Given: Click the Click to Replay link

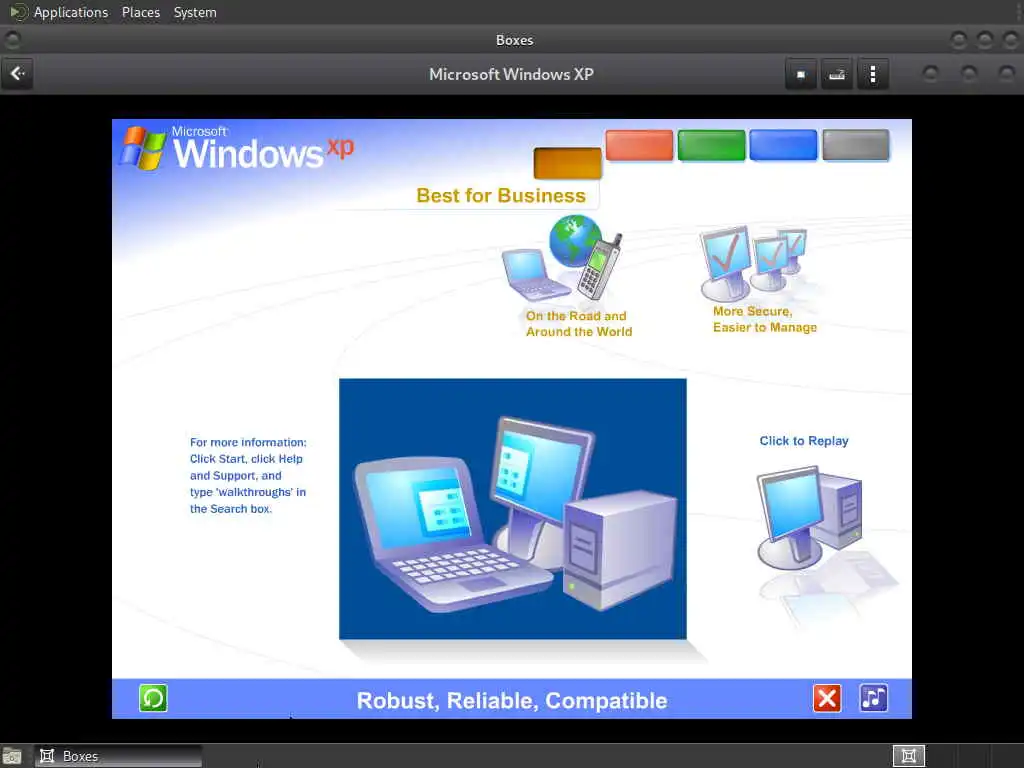Looking at the screenshot, I should click(804, 441).
